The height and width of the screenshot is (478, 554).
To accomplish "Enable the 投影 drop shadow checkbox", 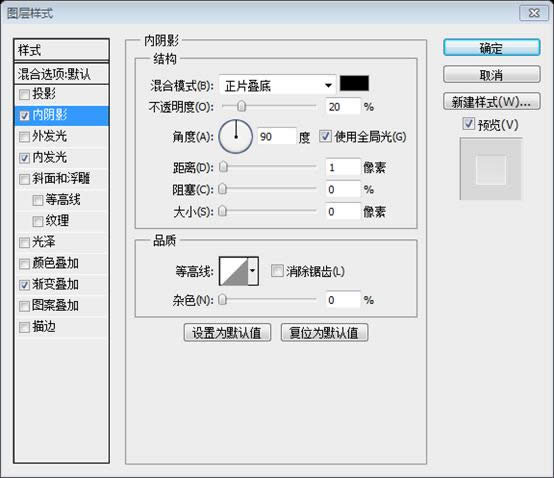I will (x=24, y=94).
